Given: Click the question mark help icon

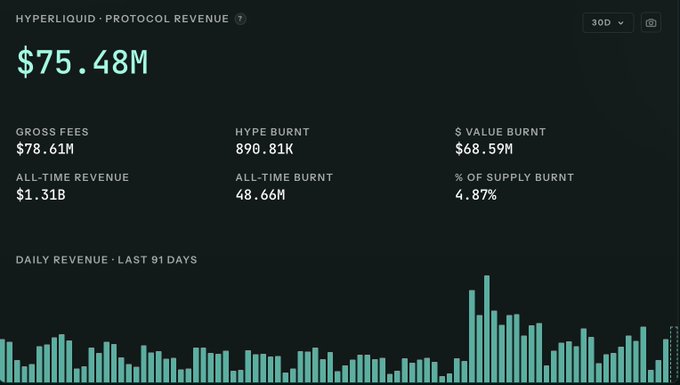Looking at the screenshot, I should (240, 19).
